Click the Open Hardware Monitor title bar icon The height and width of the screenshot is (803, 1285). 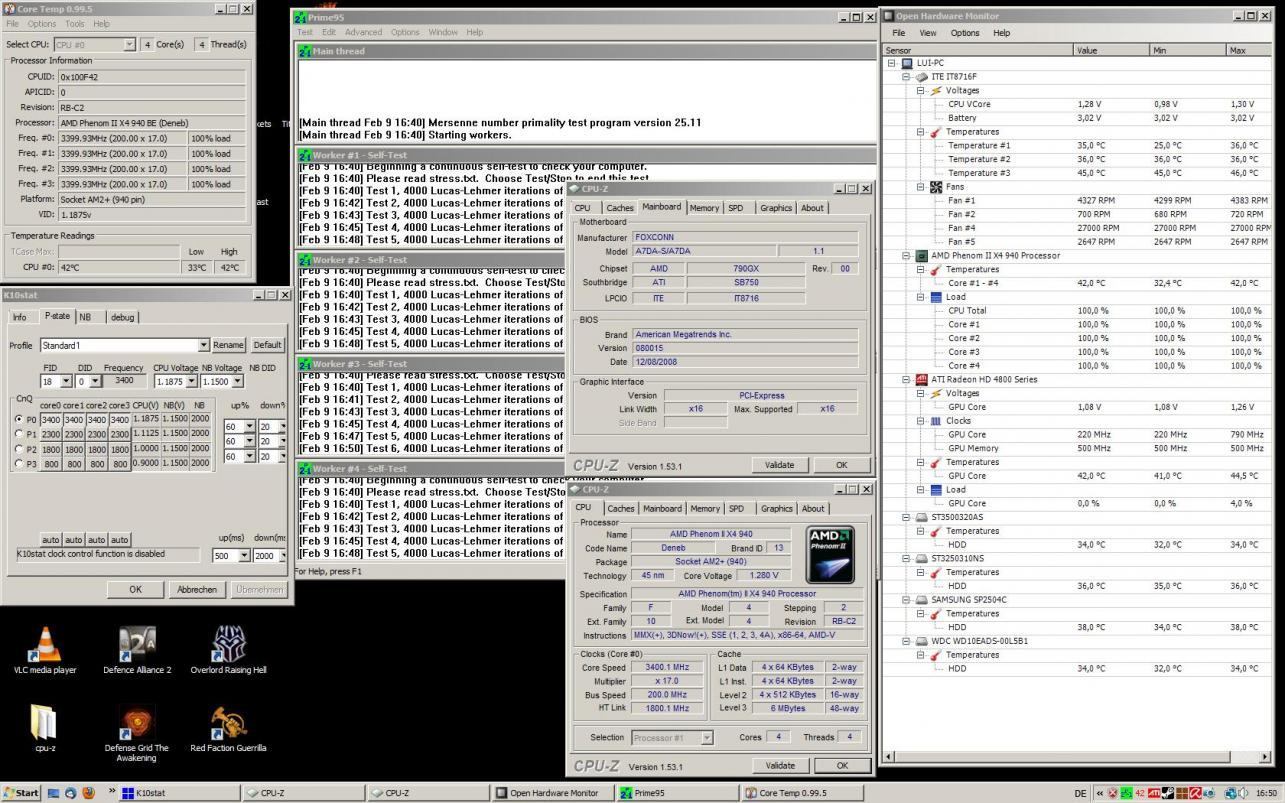(888, 16)
